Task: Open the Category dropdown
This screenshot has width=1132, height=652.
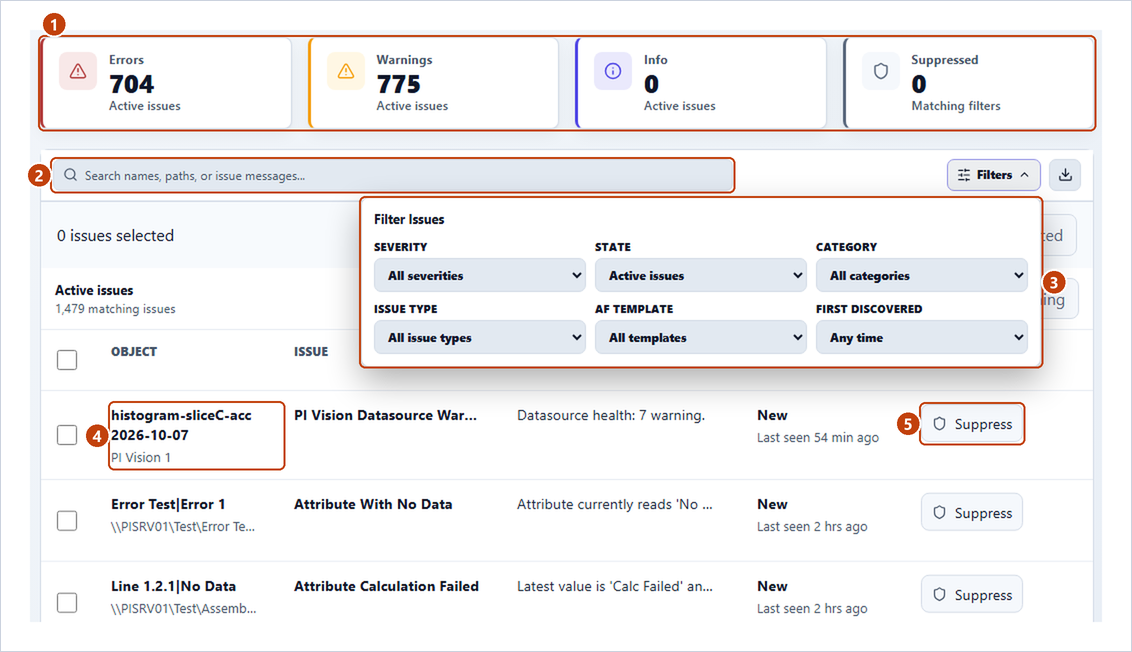Action: [x=921, y=275]
